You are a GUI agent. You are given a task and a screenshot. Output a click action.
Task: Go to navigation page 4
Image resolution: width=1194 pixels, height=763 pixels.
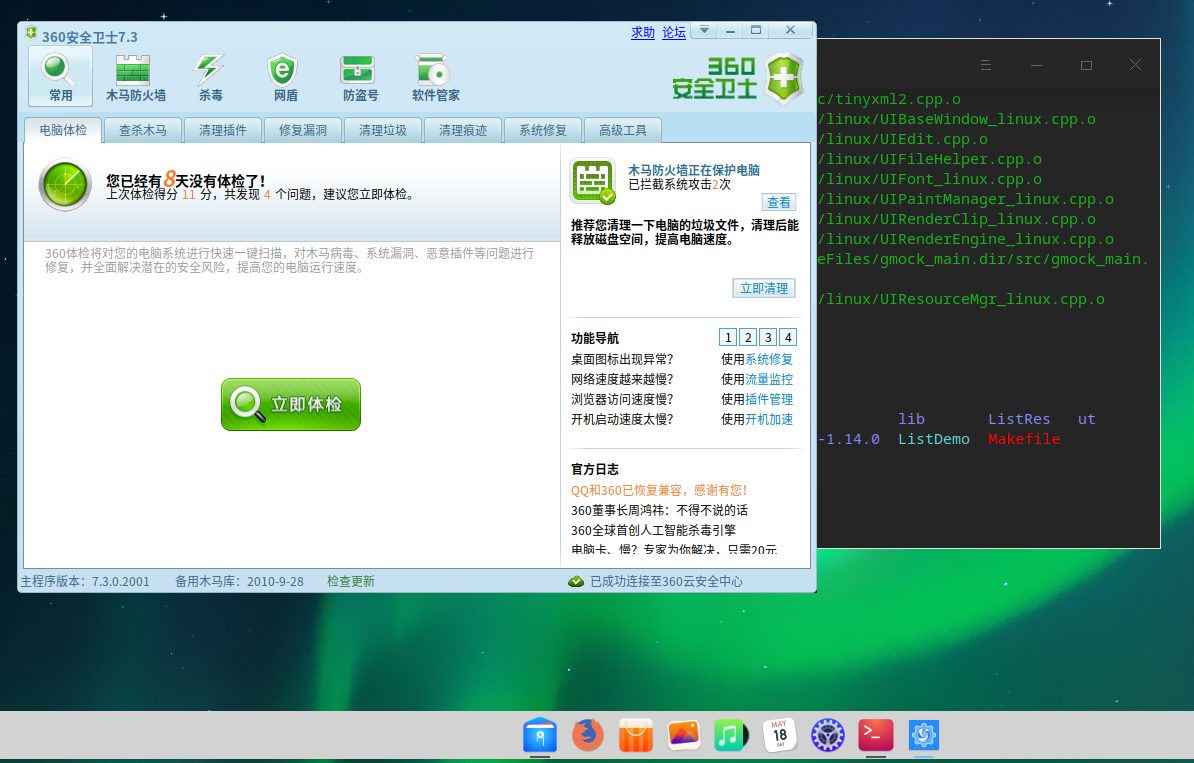click(x=788, y=337)
